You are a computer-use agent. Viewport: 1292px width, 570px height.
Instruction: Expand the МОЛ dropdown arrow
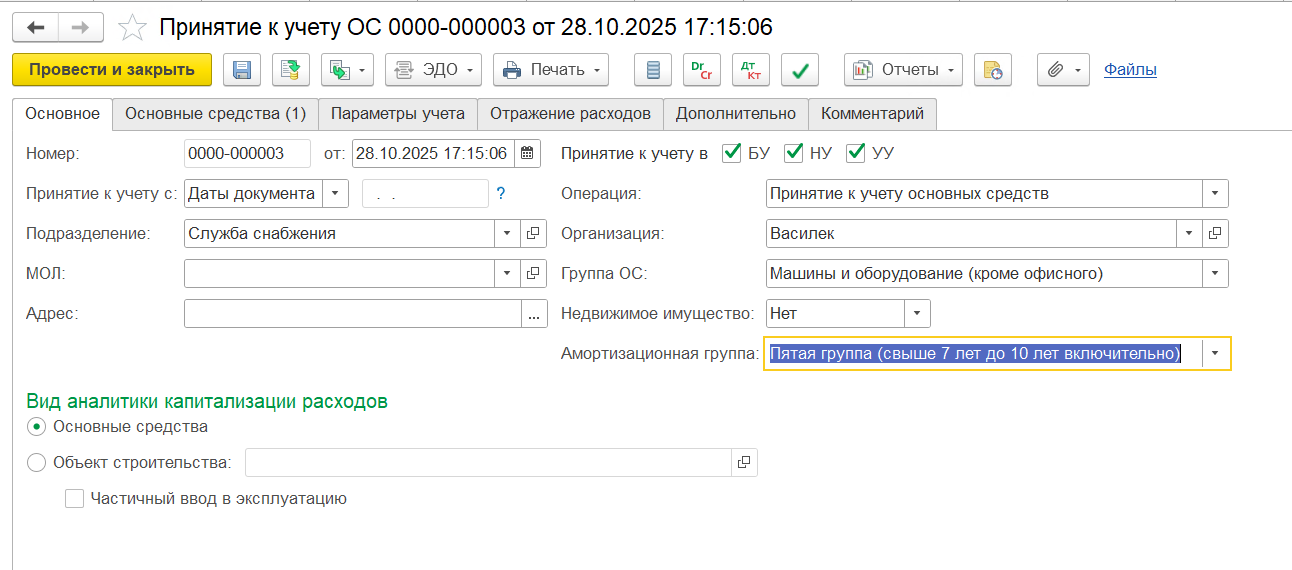508,273
